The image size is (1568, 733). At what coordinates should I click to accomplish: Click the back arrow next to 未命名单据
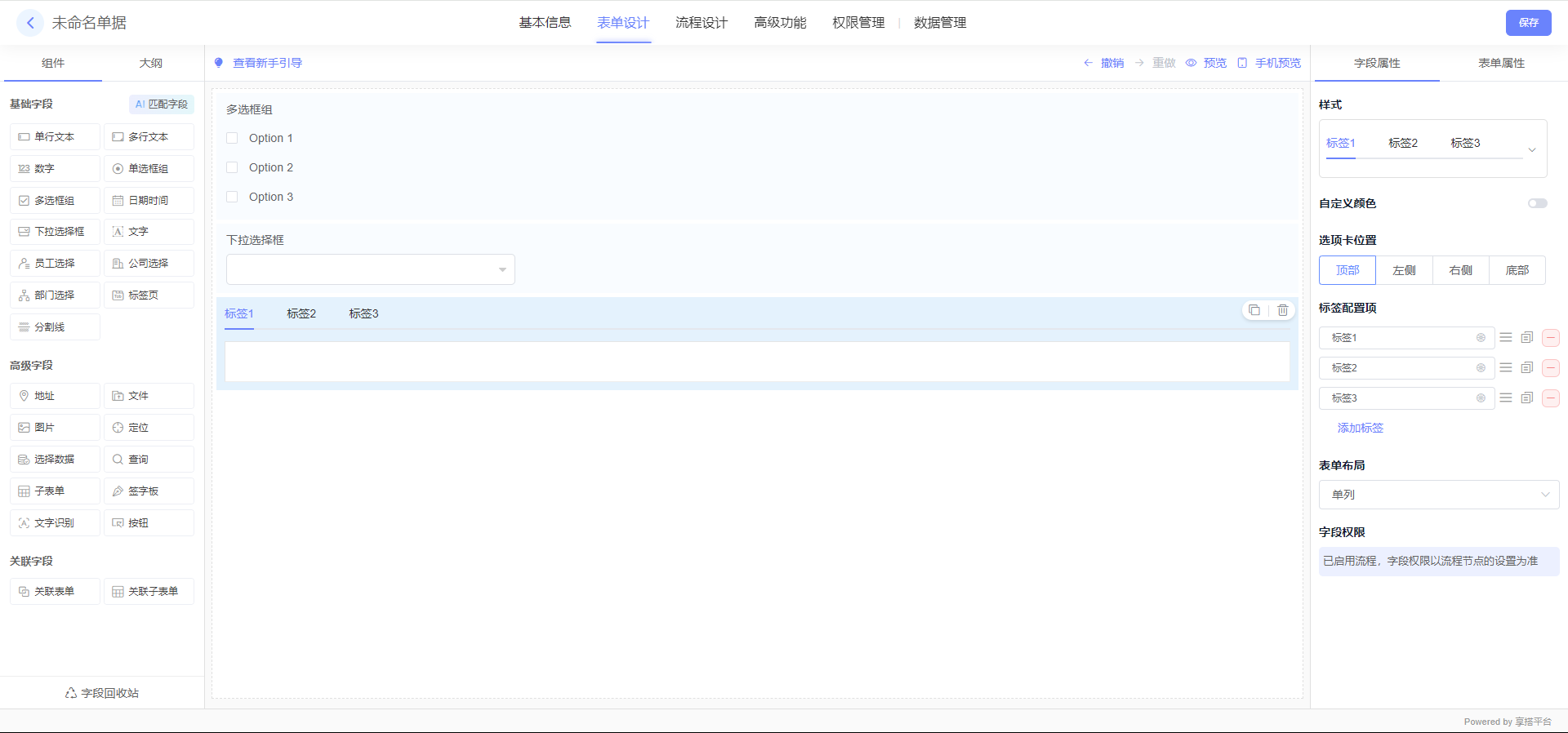(30, 23)
